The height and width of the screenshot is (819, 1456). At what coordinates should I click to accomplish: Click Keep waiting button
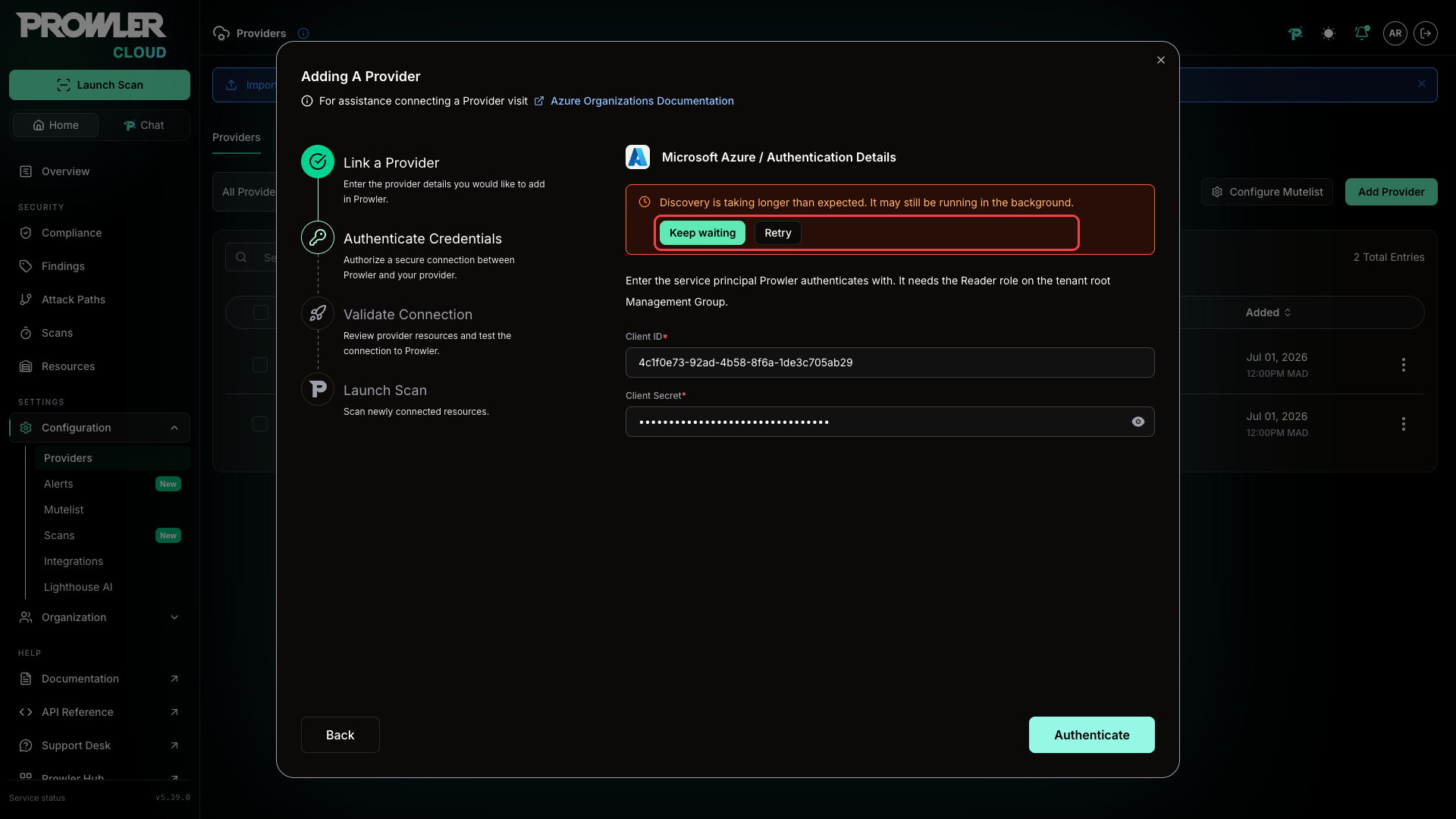pos(702,233)
